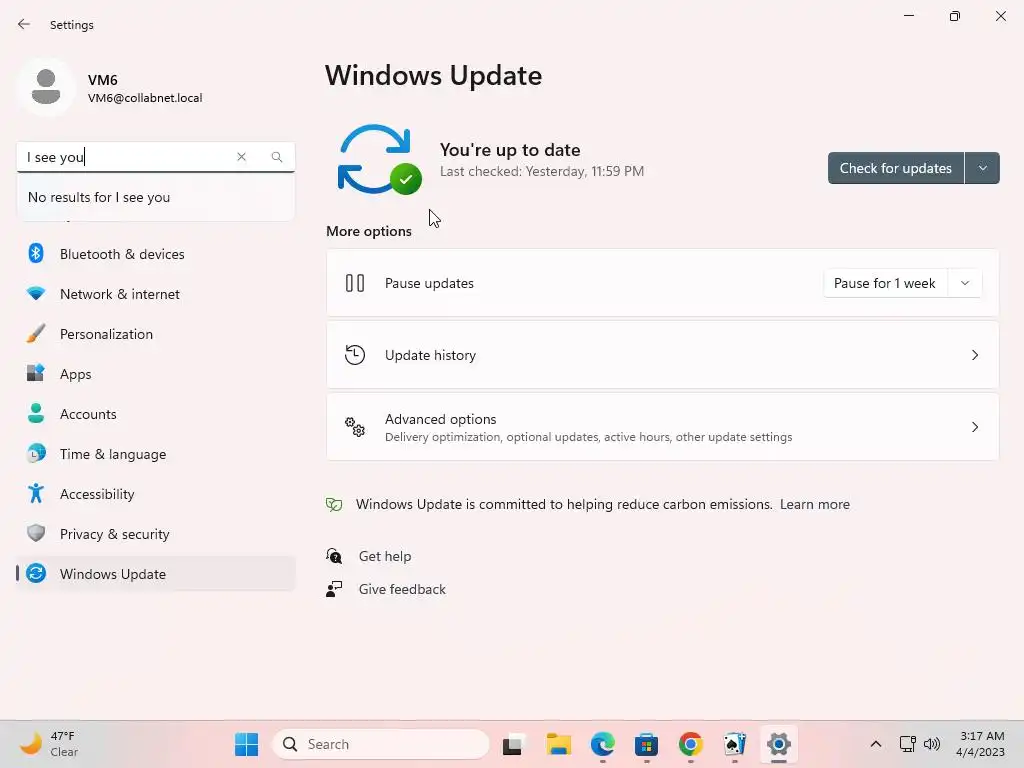Click the network tray icon
The width and height of the screenshot is (1024, 768).
point(908,744)
